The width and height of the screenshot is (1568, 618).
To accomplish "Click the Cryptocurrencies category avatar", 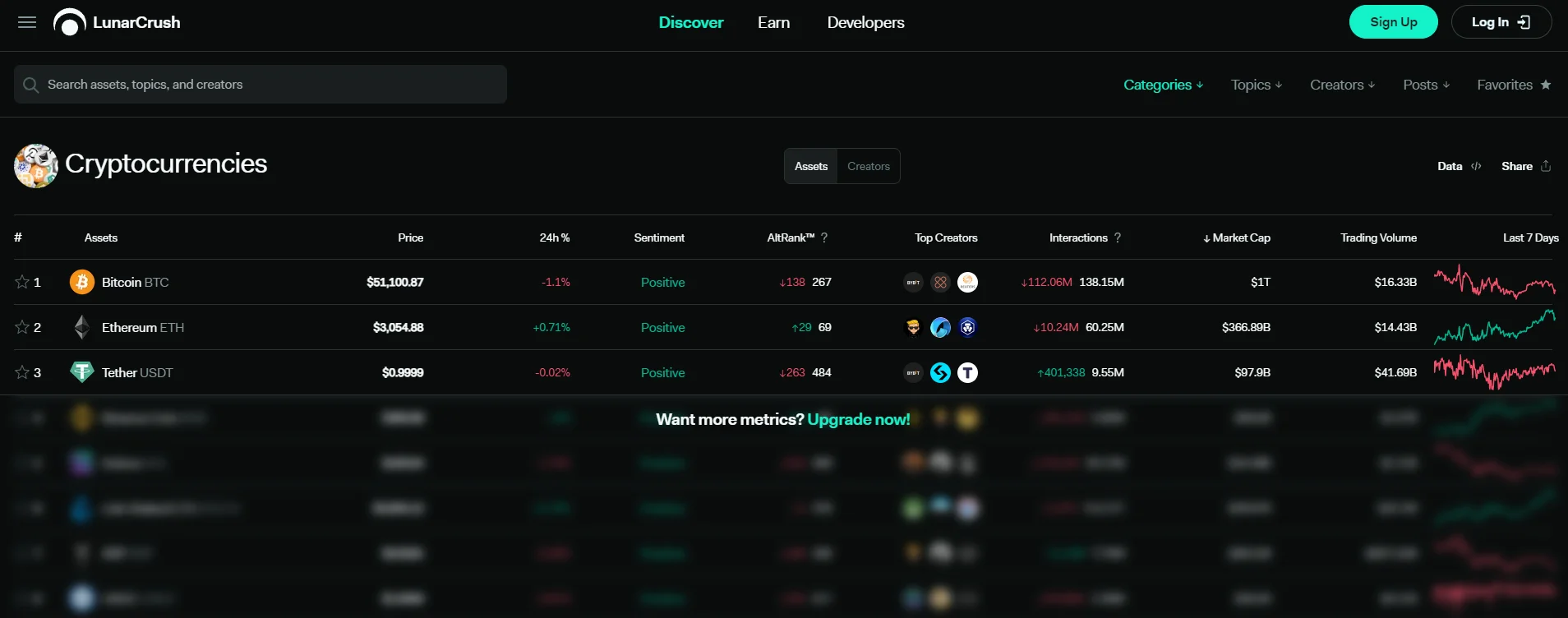I will (x=36, y=166).
